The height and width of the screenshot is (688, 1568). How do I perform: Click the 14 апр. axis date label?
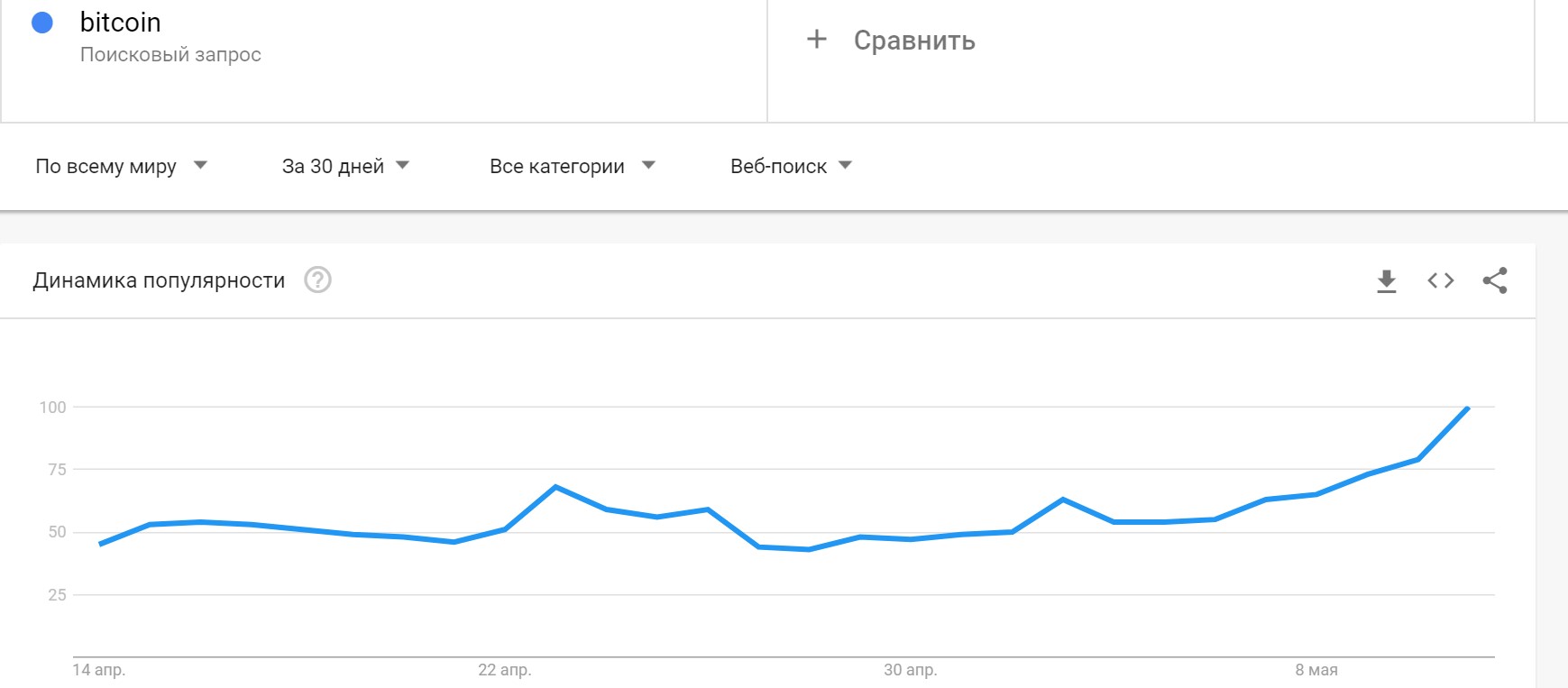click(99, 670)
